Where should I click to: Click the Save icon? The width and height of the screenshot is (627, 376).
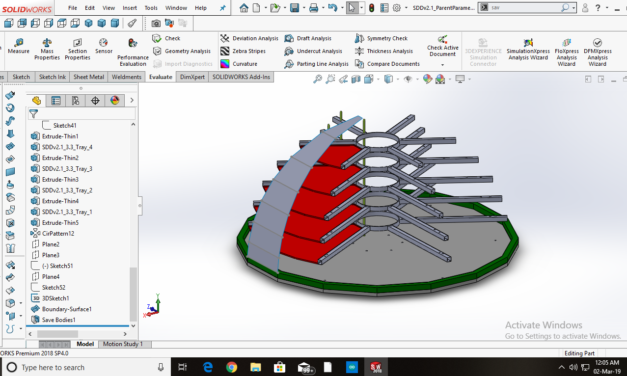[x=294, y=8]
